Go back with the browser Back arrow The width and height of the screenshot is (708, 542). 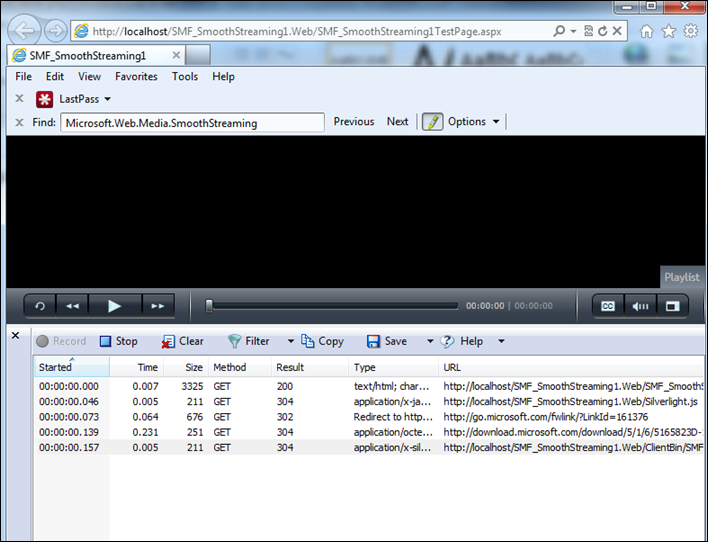(24, 31)
